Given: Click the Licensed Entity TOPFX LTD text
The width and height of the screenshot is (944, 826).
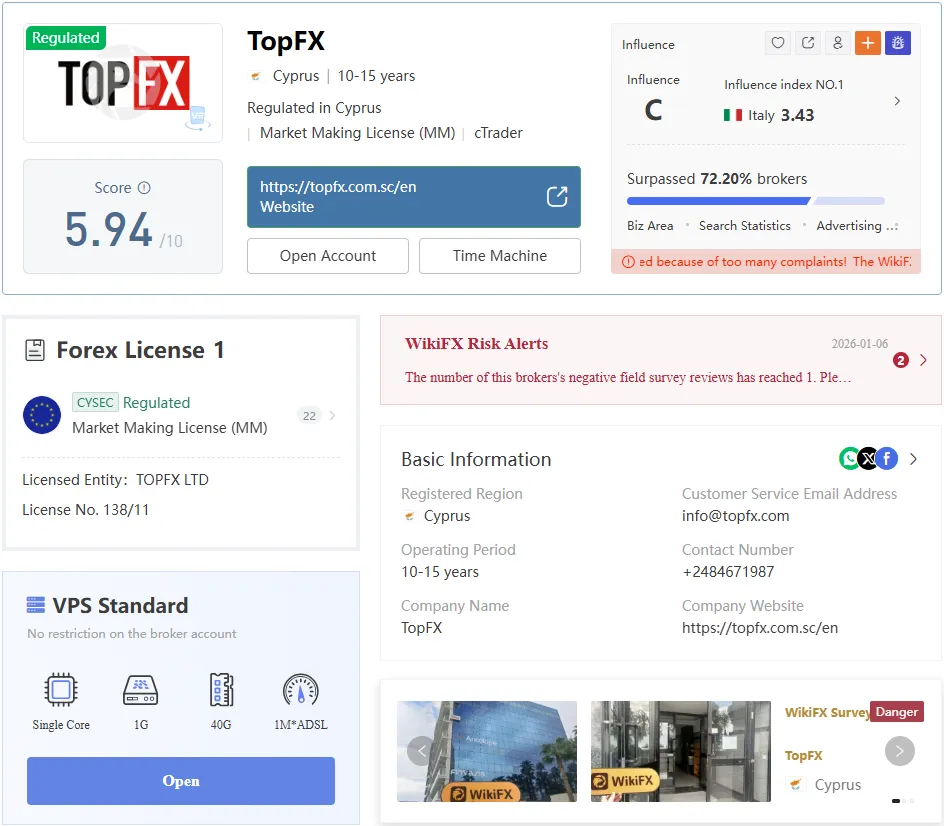Looking at the screenshot, I should click(116, 480).
